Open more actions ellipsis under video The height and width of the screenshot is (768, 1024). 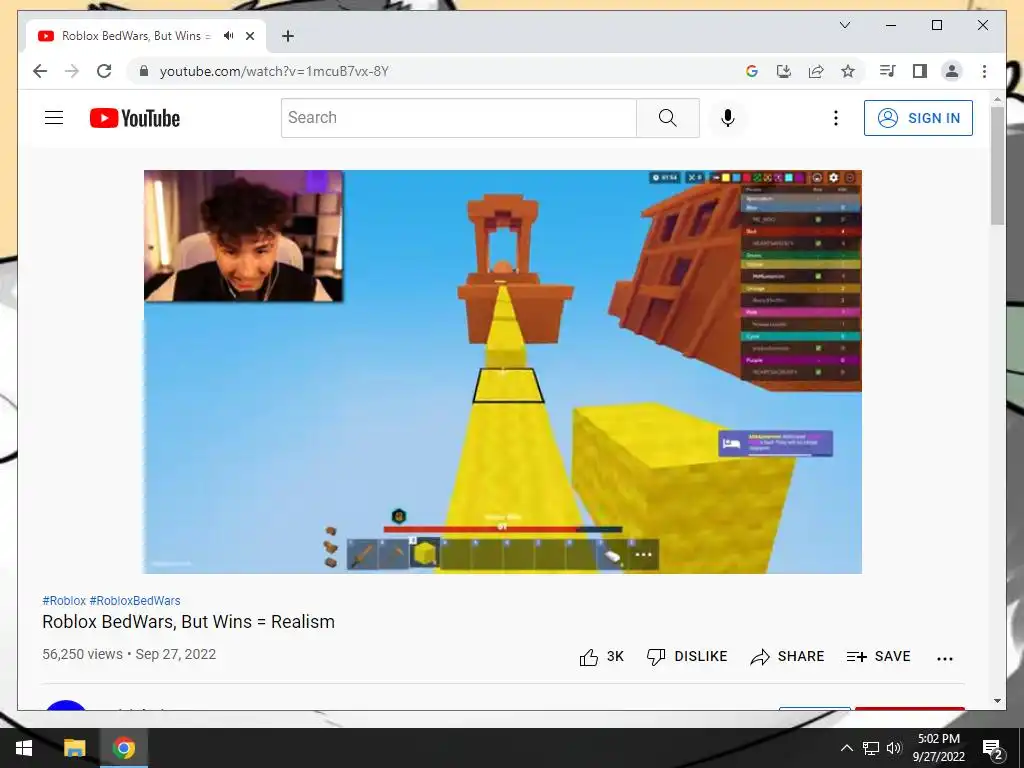[944, 658]
